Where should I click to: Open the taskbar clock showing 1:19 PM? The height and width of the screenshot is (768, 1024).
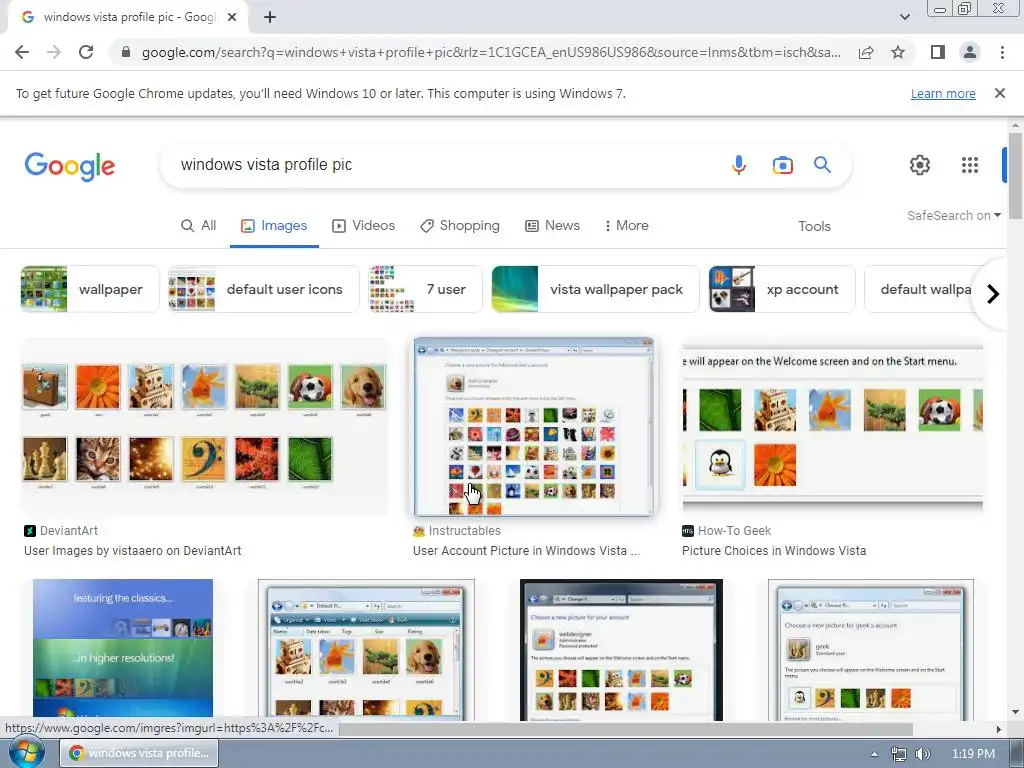pyautogui.click(x=973, y=754)
